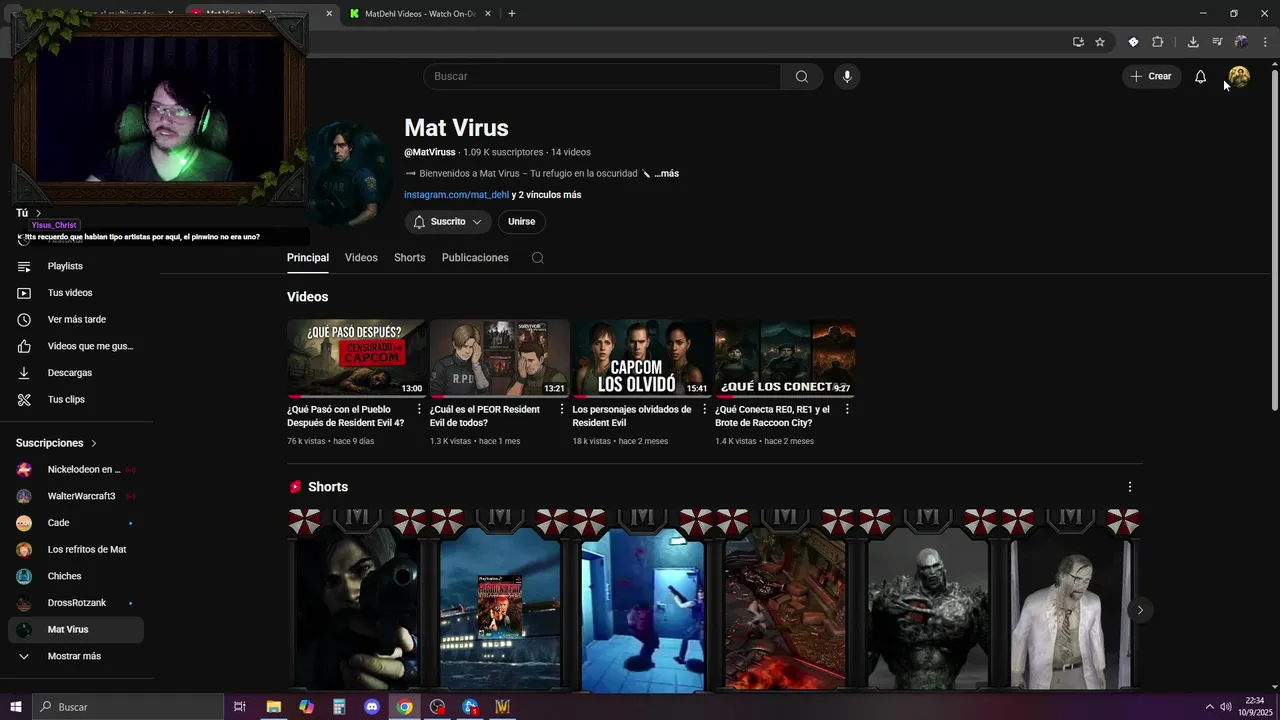
Task: Bookmark page with Chrome star icon
Action: point(1100,42)
